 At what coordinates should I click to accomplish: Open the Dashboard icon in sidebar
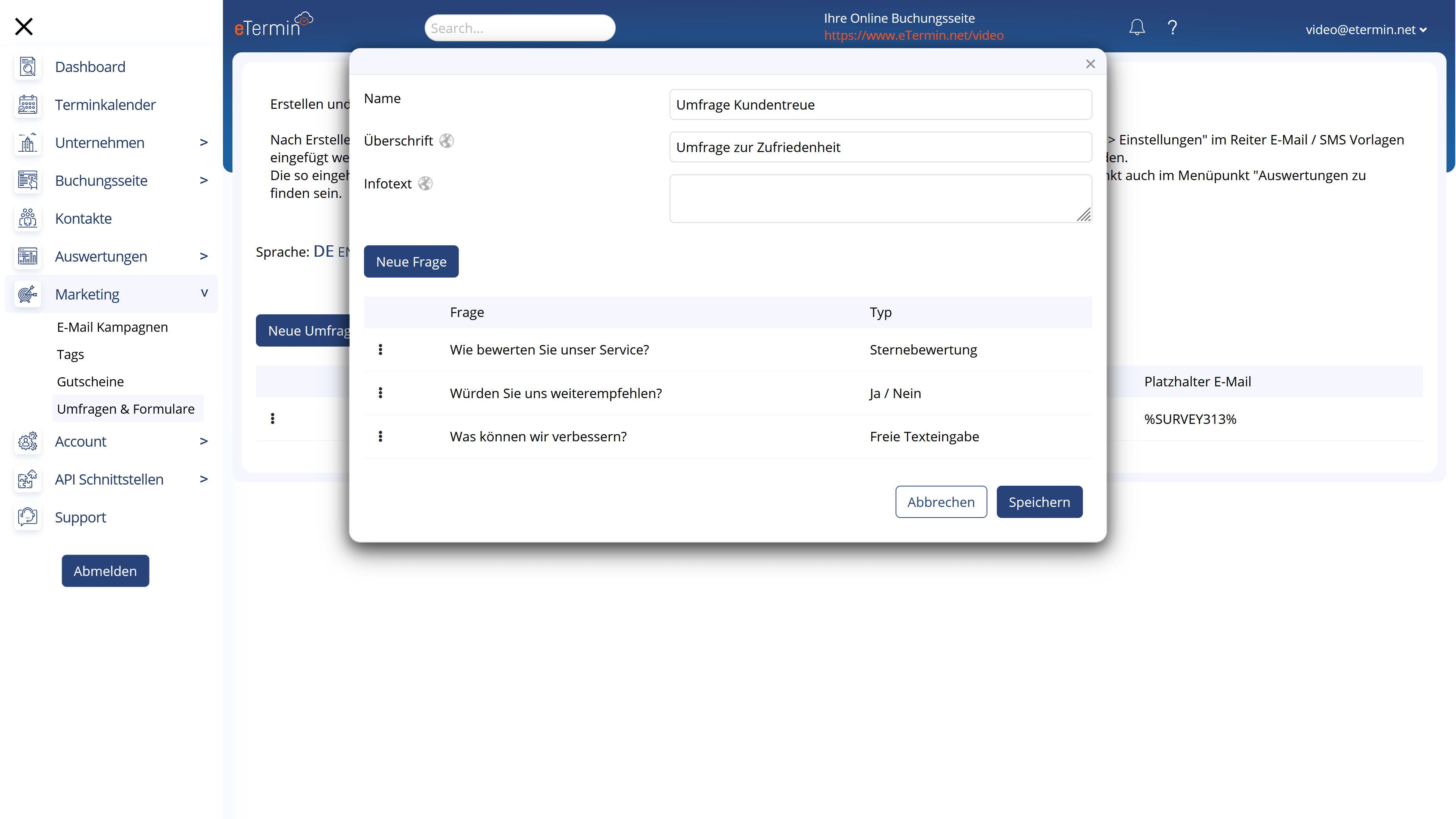click(27, 67)
